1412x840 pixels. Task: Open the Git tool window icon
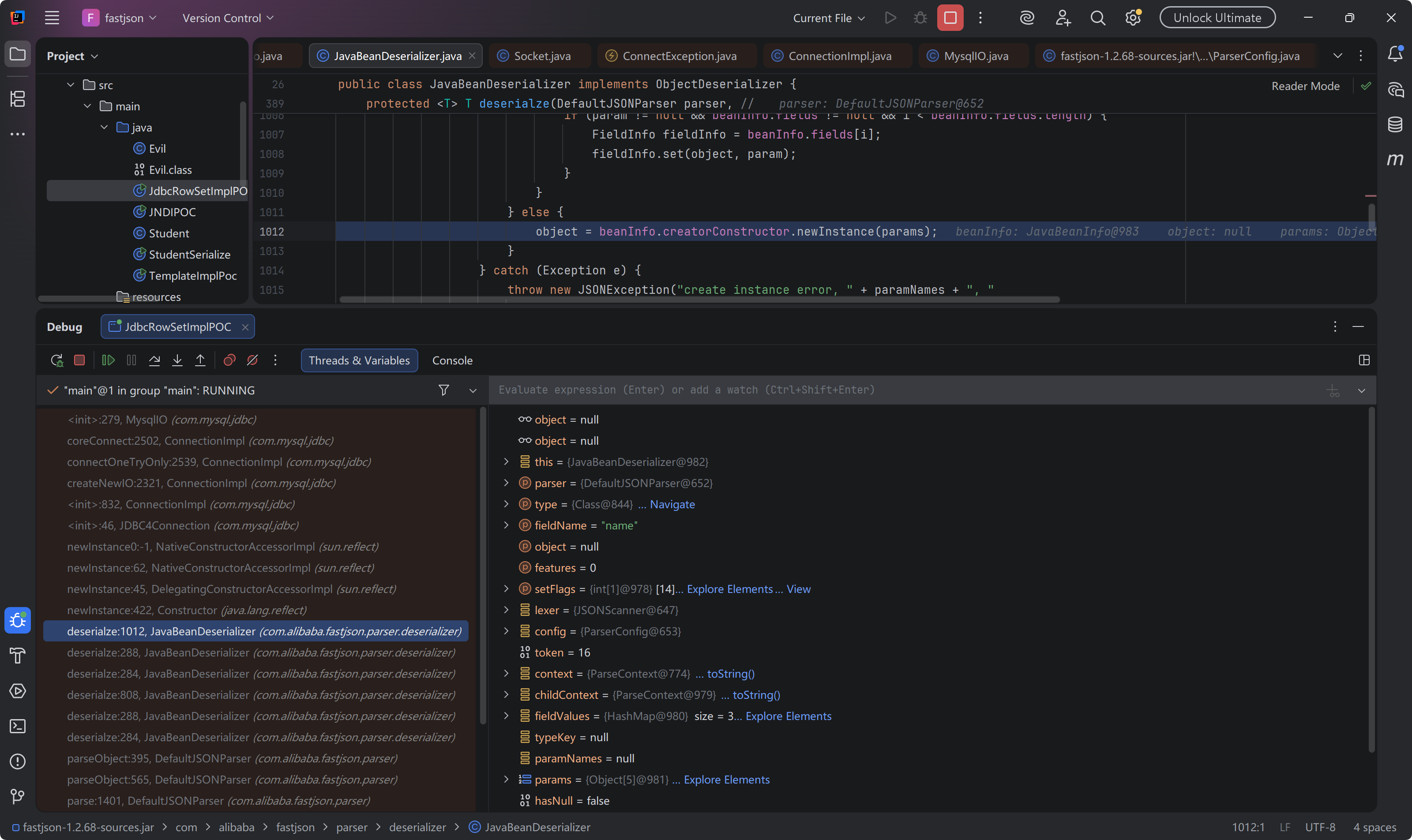pyautogui.click(x=18, y=796)
